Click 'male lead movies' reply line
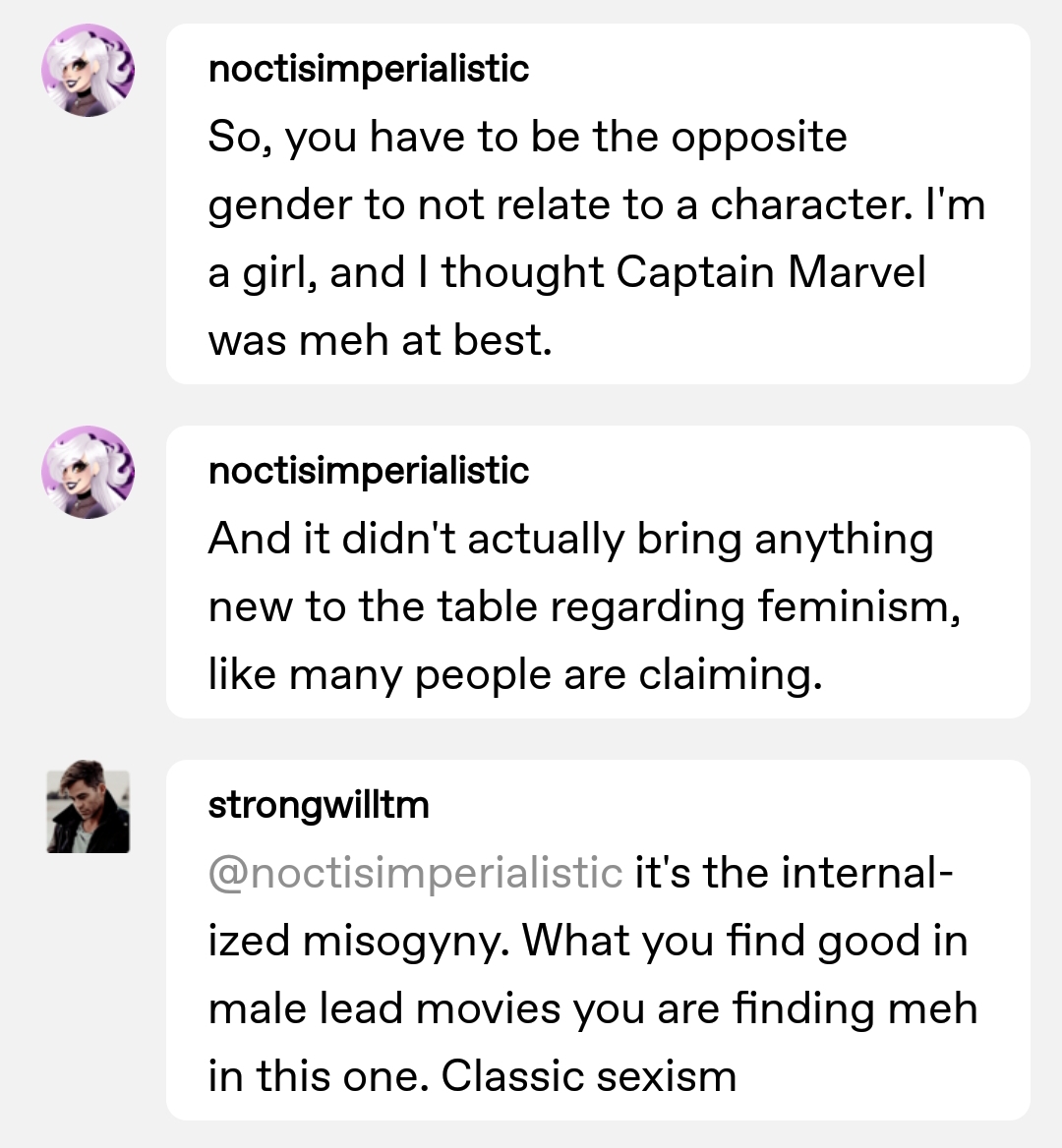Screen dimensions: 1062x1148 click(x=593, y=1008)
